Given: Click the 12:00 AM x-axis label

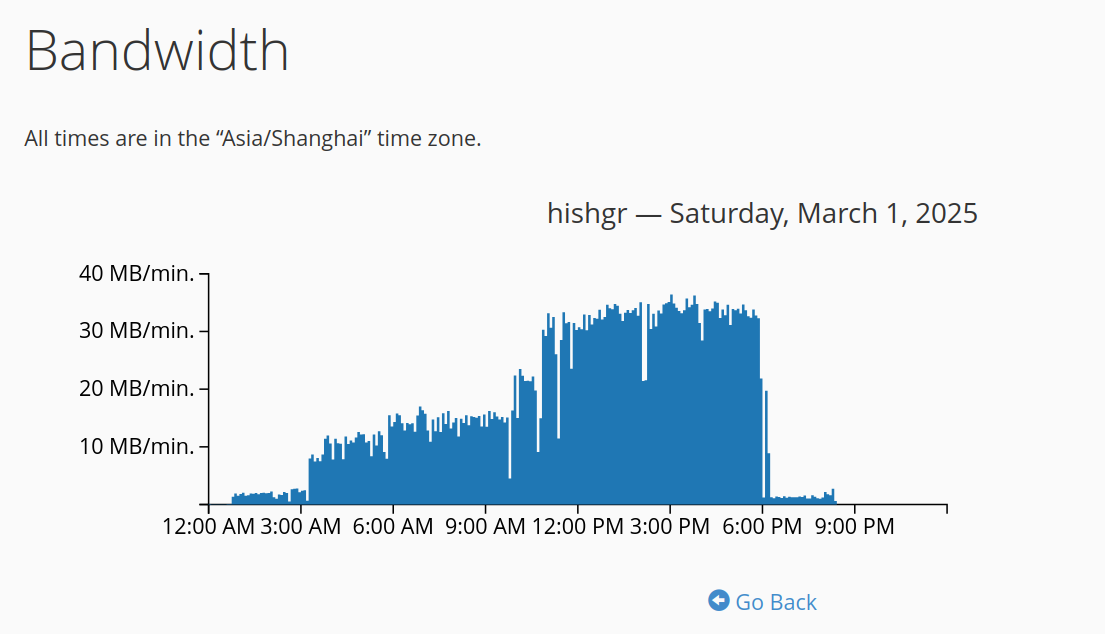Looking at the screenshot, I should click(x=208, y=526).
